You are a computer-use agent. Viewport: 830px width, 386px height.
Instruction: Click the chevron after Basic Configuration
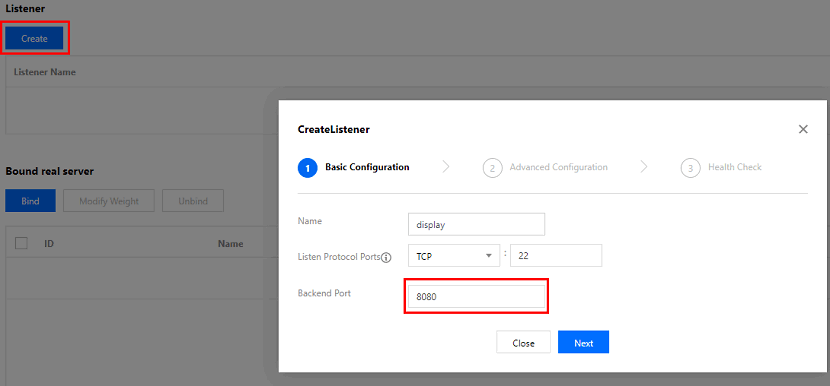446,167
